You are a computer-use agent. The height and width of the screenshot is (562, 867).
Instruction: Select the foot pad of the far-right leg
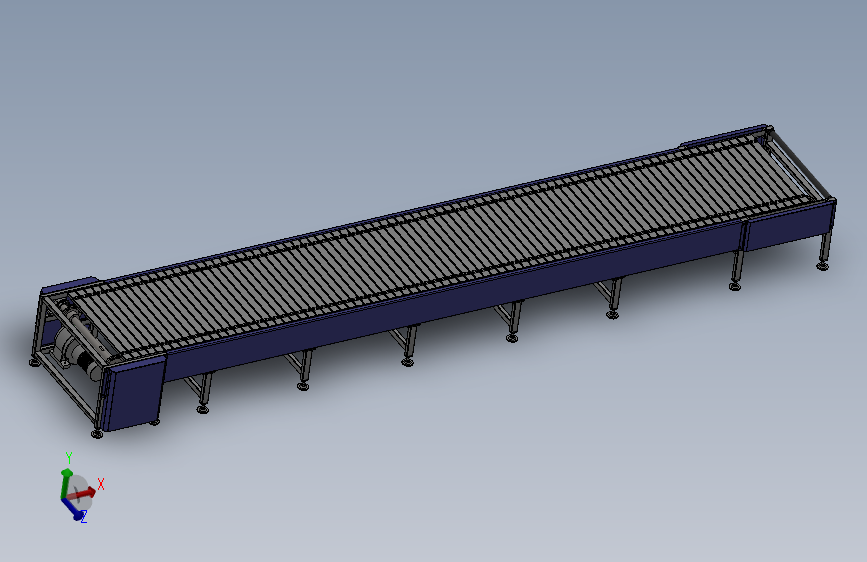point(823,267)
